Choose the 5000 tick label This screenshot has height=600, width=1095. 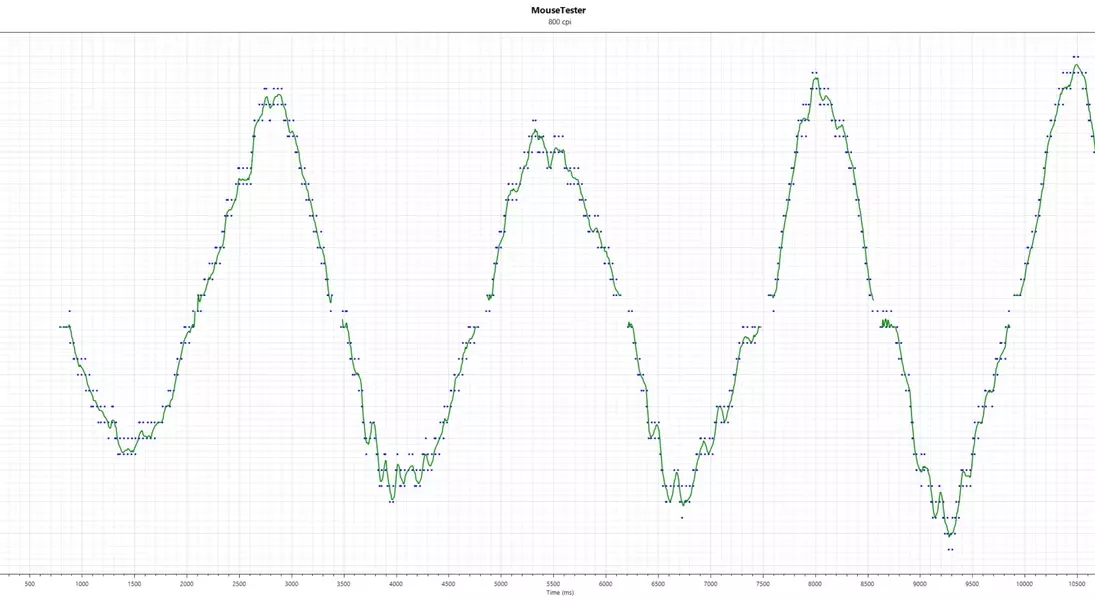(x=501, y=584)
